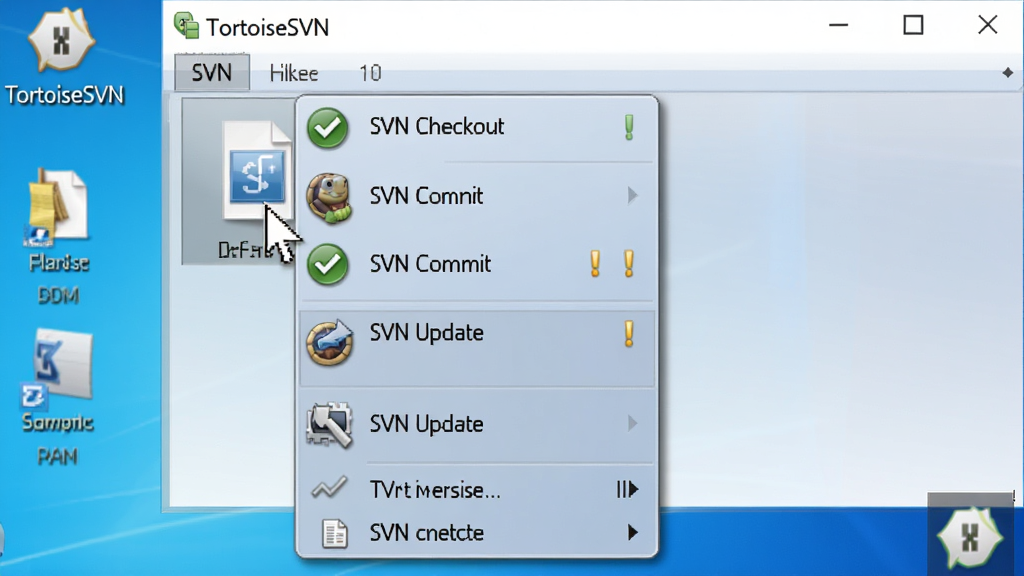1024x576 pixels.
Task: Choose TVrt mersise... menu entry
Action: 477,489
